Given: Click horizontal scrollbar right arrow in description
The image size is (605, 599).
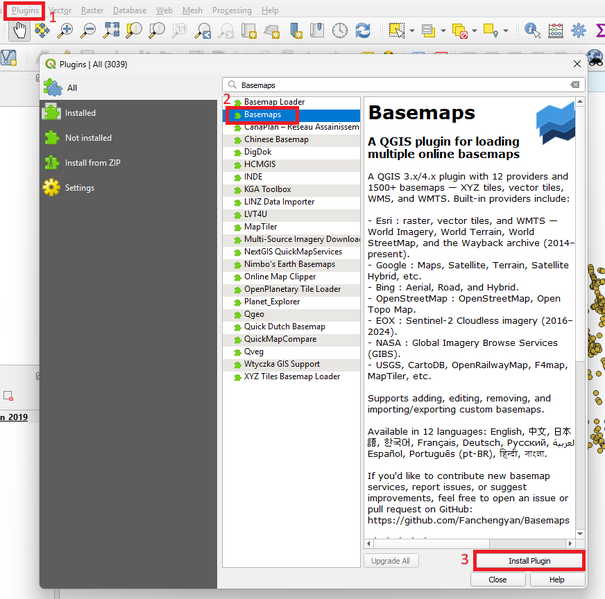Looking at the screenshot, I should [x=570, y=543].
